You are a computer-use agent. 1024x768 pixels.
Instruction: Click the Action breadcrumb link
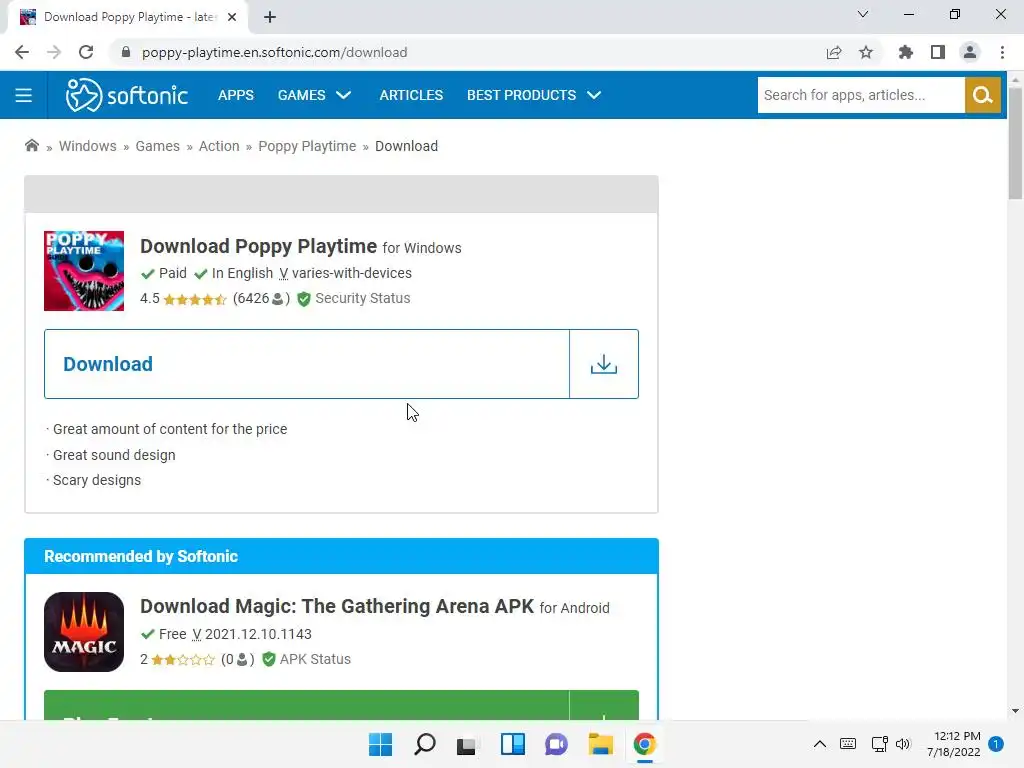219,146
